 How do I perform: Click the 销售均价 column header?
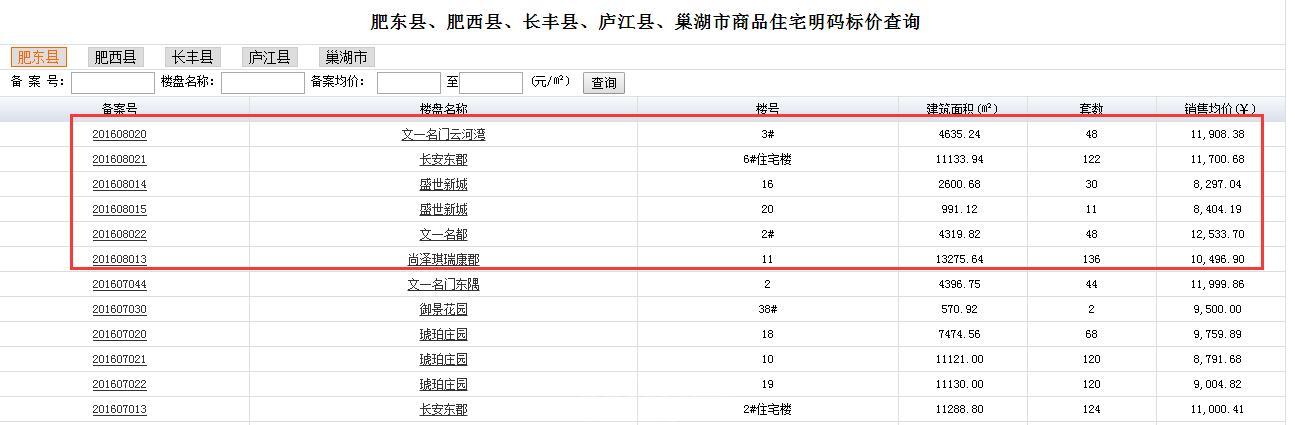tap(1220, 108)
